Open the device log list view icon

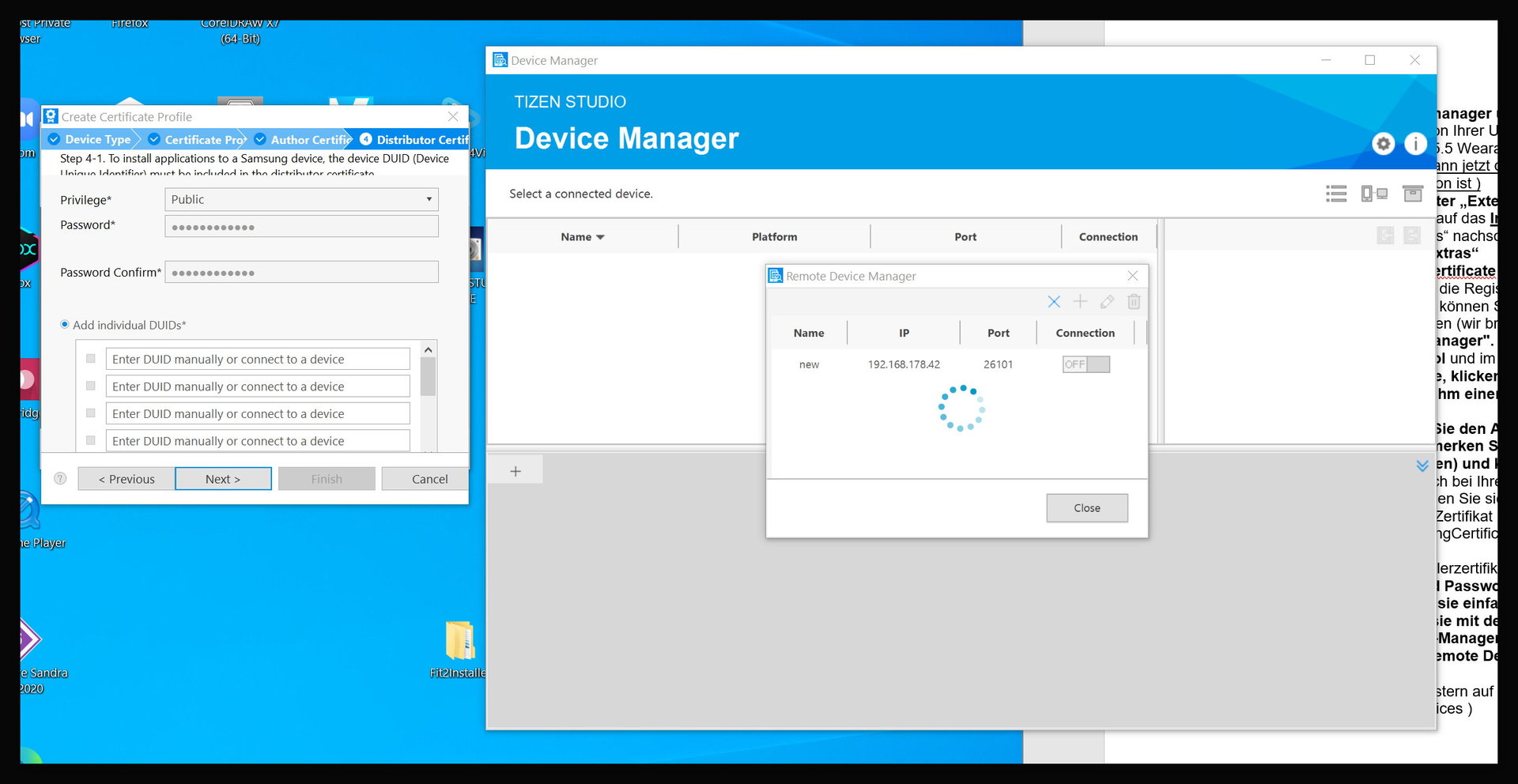click(x=1336, y=194)
